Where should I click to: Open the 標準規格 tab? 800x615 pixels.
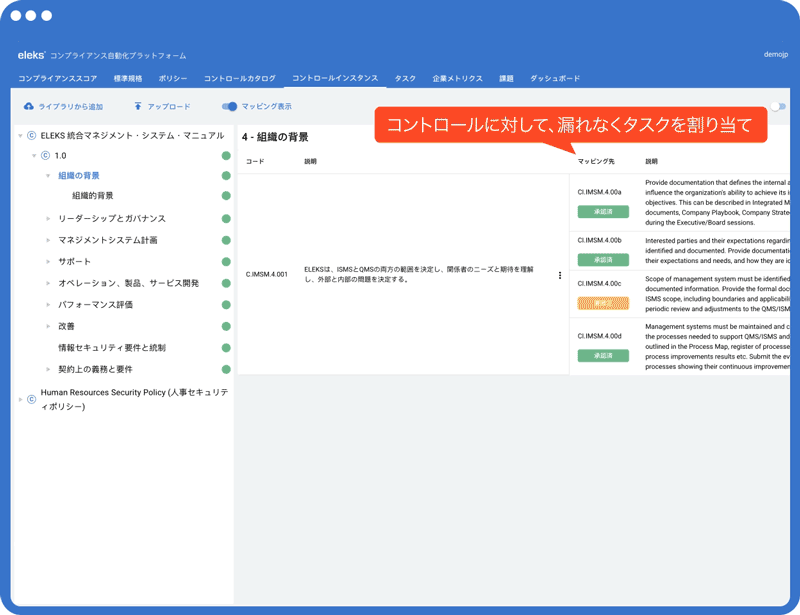[128, 78]
